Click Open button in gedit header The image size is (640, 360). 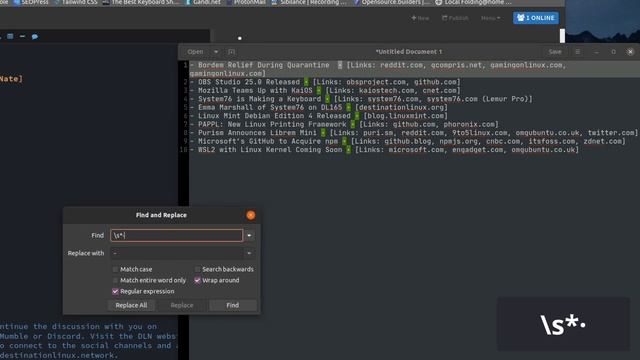tap(195, 52)
